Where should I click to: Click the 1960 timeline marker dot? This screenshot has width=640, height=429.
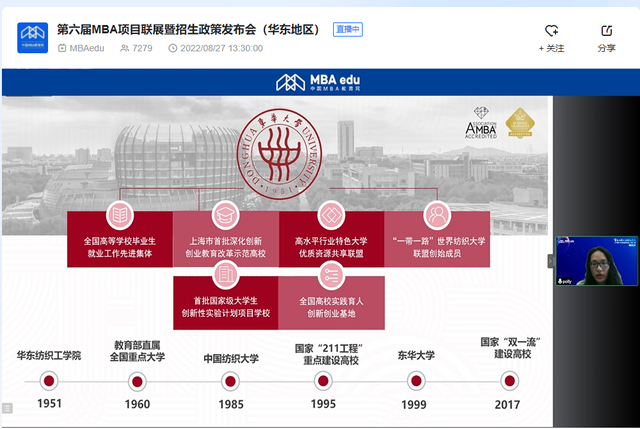coord(137,382)
